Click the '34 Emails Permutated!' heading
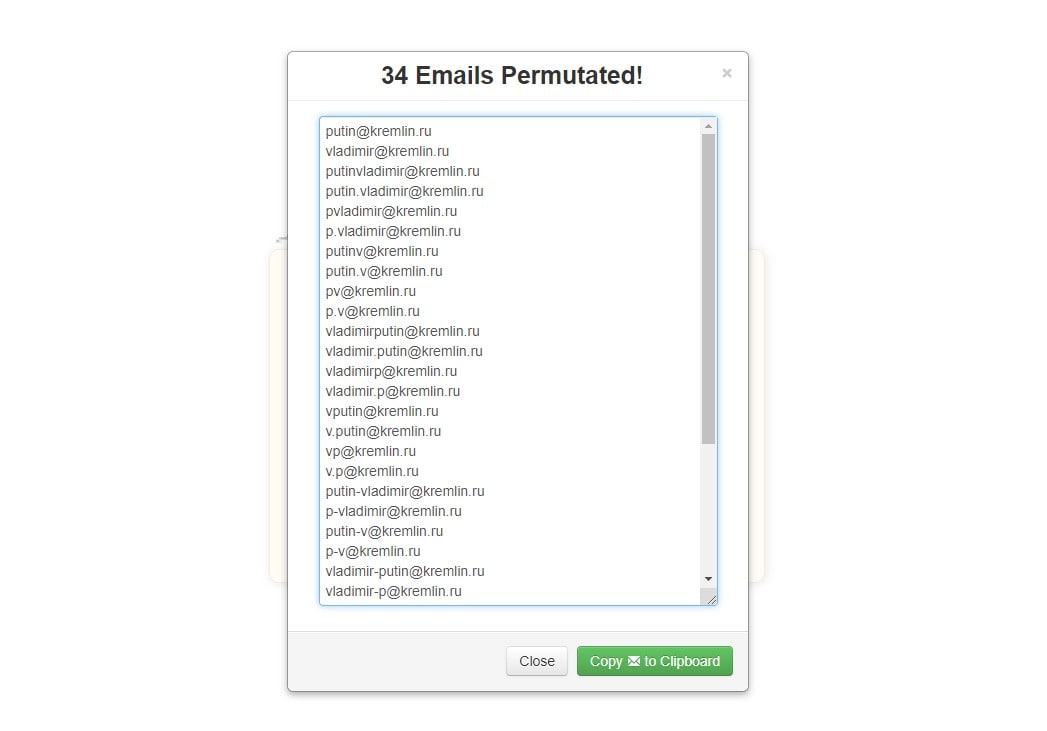 coord(512,75)
